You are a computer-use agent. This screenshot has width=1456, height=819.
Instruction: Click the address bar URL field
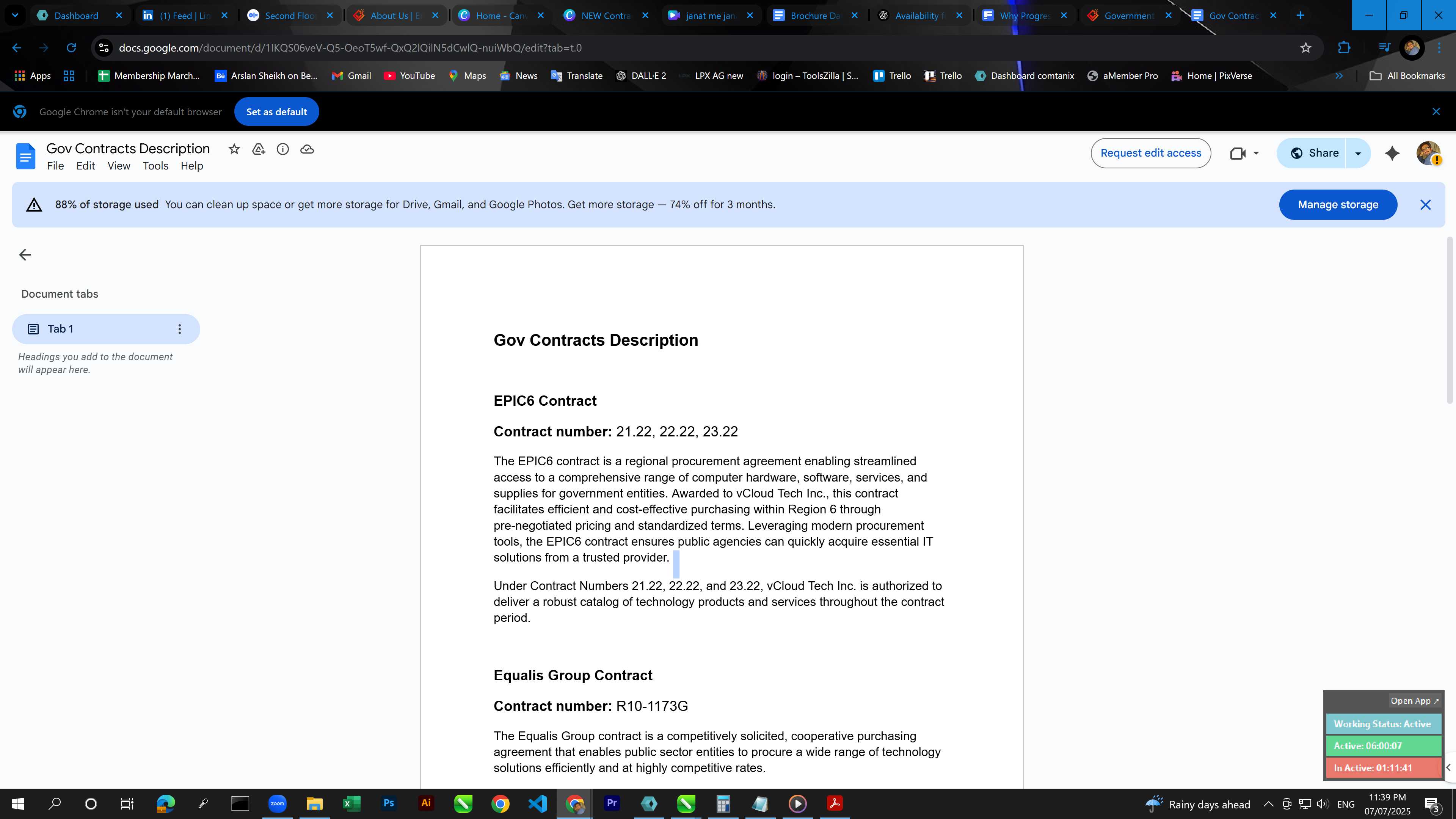click(706, 48)
